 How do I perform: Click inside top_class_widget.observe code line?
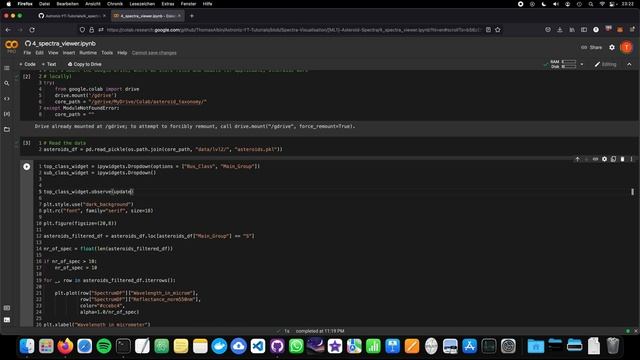(88, 191)
